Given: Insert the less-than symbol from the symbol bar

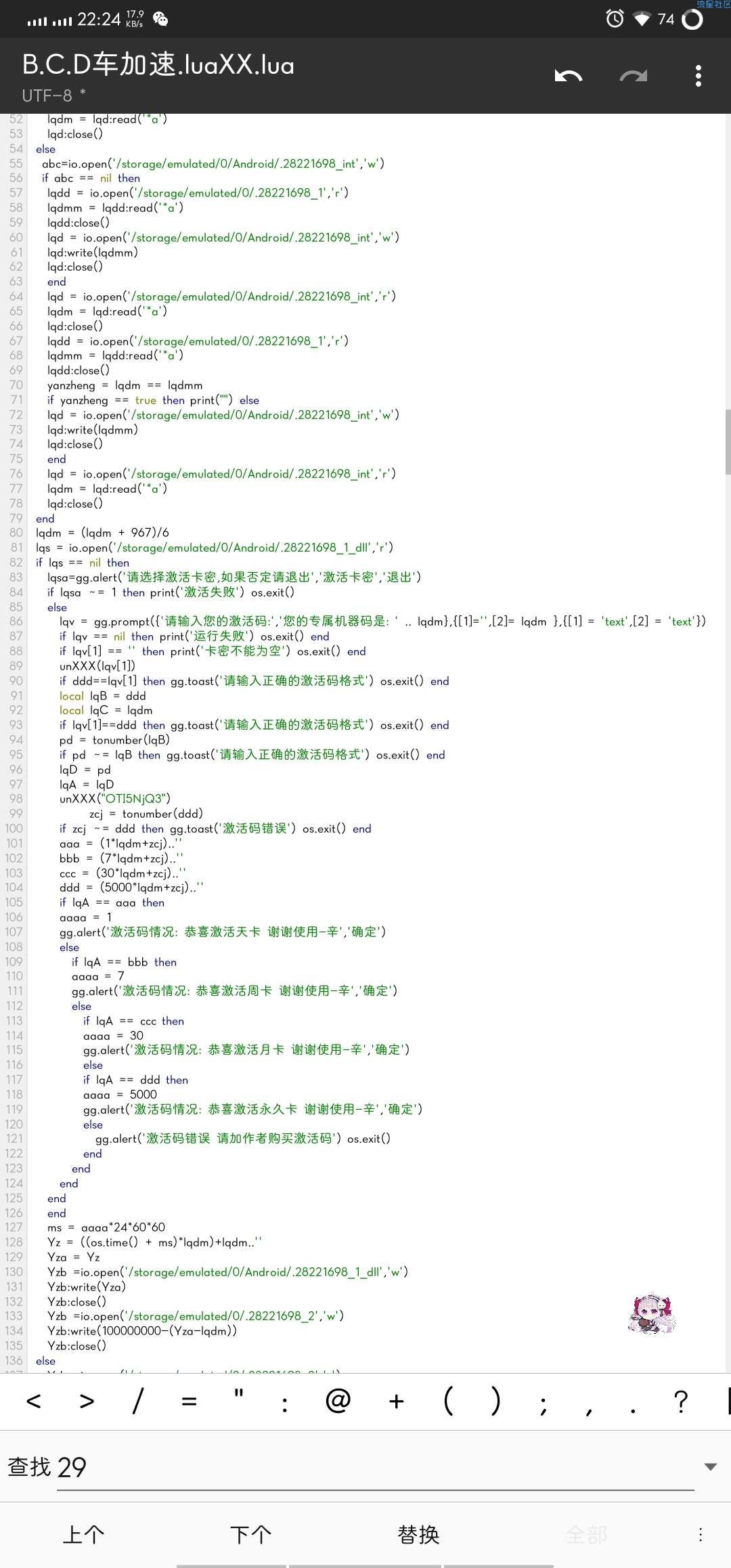Looking at the screenshot, I should [x=34, y=1401].
